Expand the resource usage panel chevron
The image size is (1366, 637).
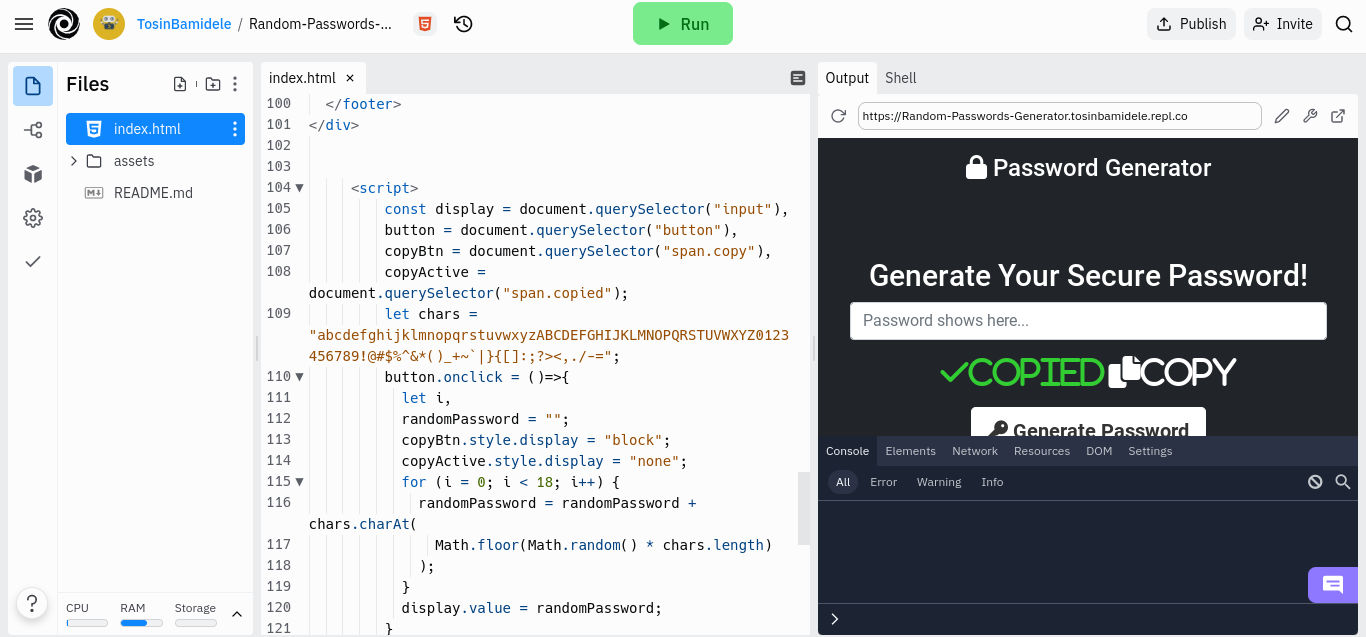237,614
